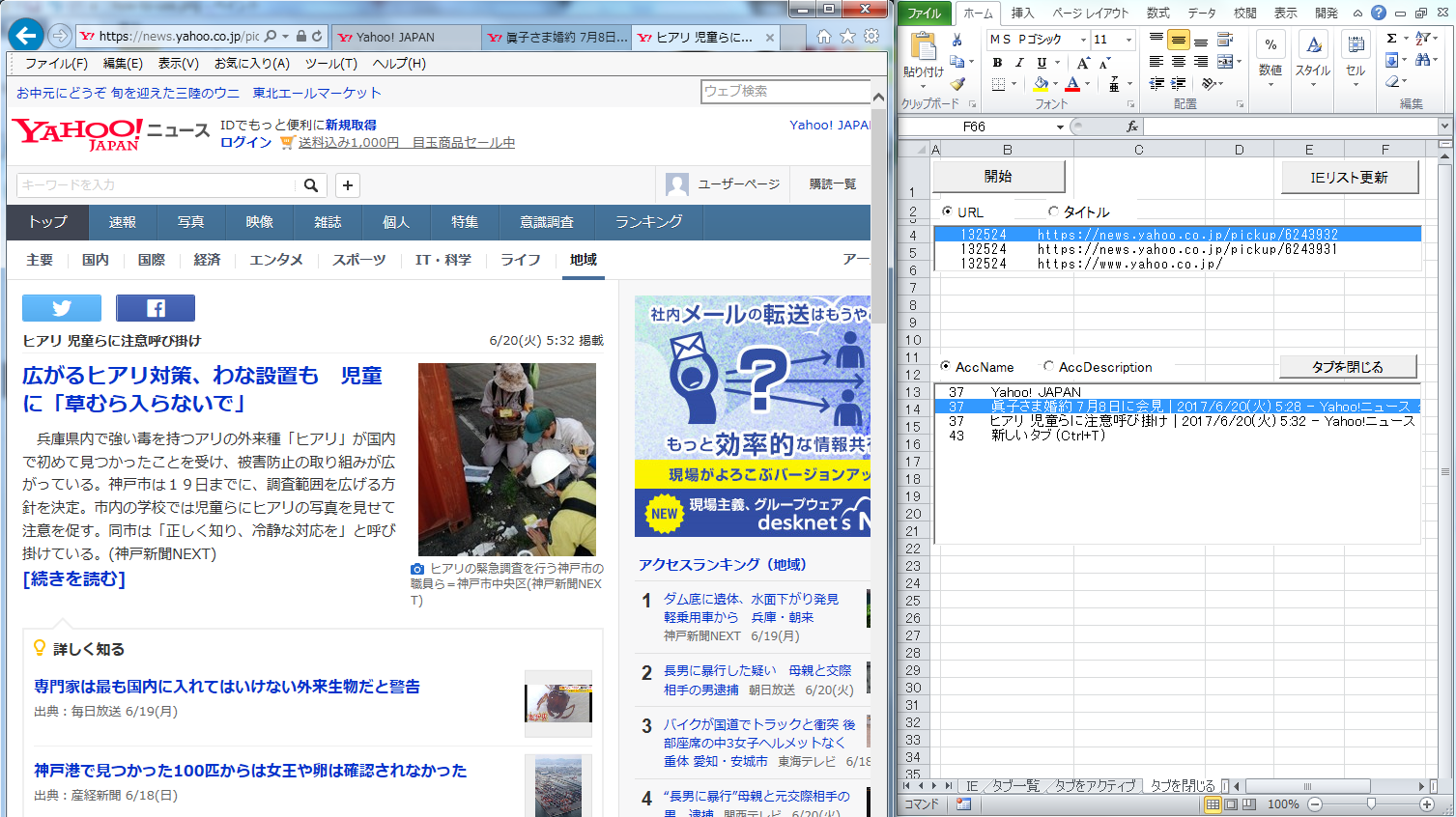The width and height of the screenshot is (1456, 817).
Task: Click the Decrease Indent icon
Action: pos(1156,84)
